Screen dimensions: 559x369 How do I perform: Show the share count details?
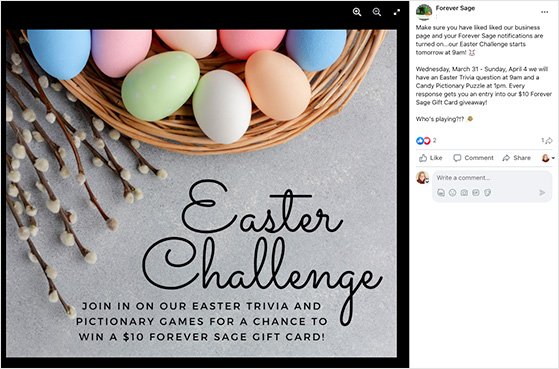[x=547, y=140]
